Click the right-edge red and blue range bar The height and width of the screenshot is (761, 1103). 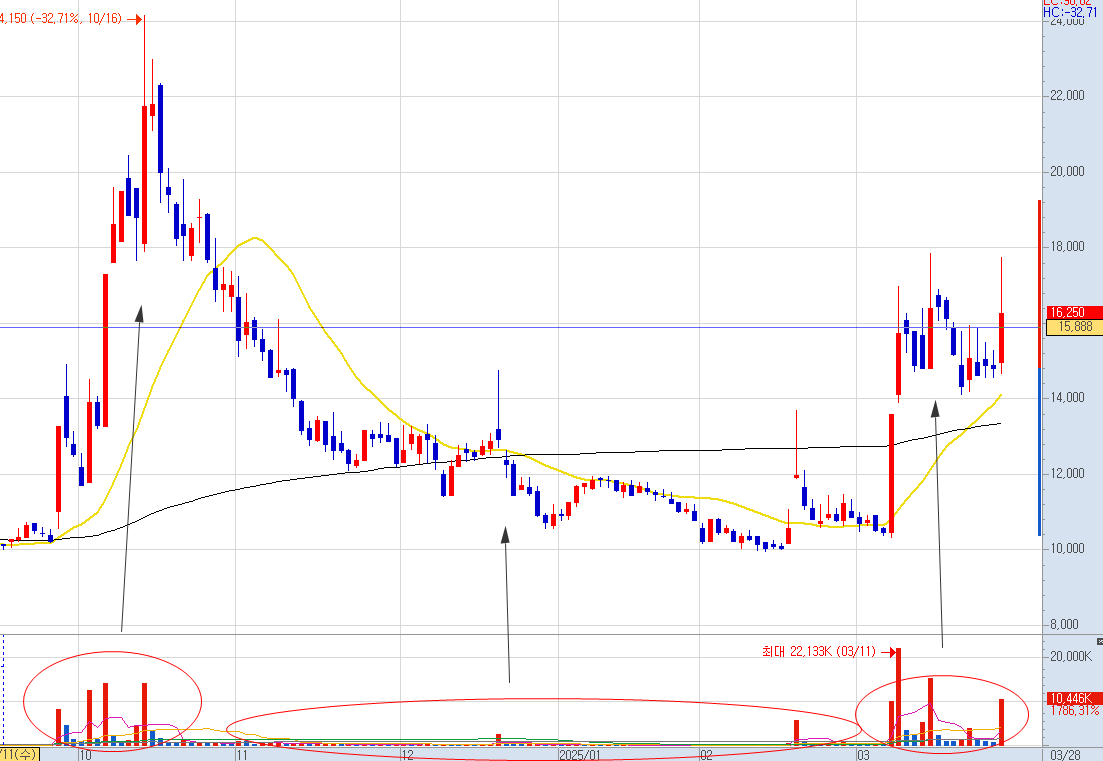click(1039, 368)
